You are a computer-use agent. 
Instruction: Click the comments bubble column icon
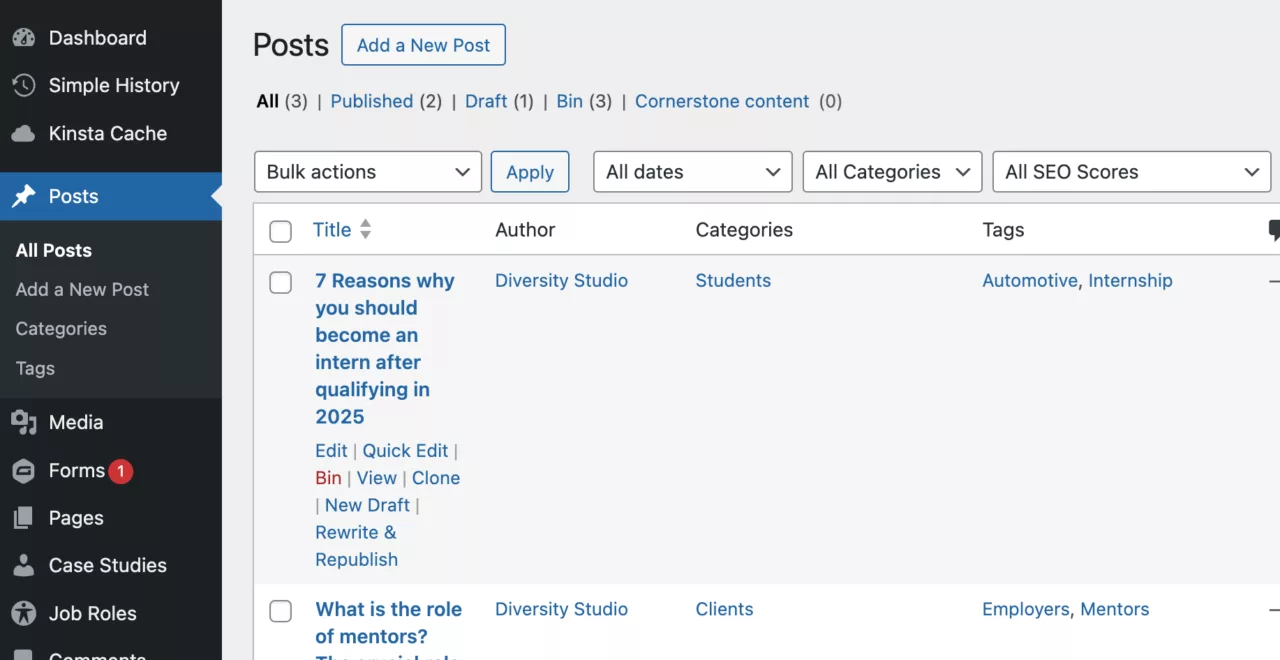1274,230
